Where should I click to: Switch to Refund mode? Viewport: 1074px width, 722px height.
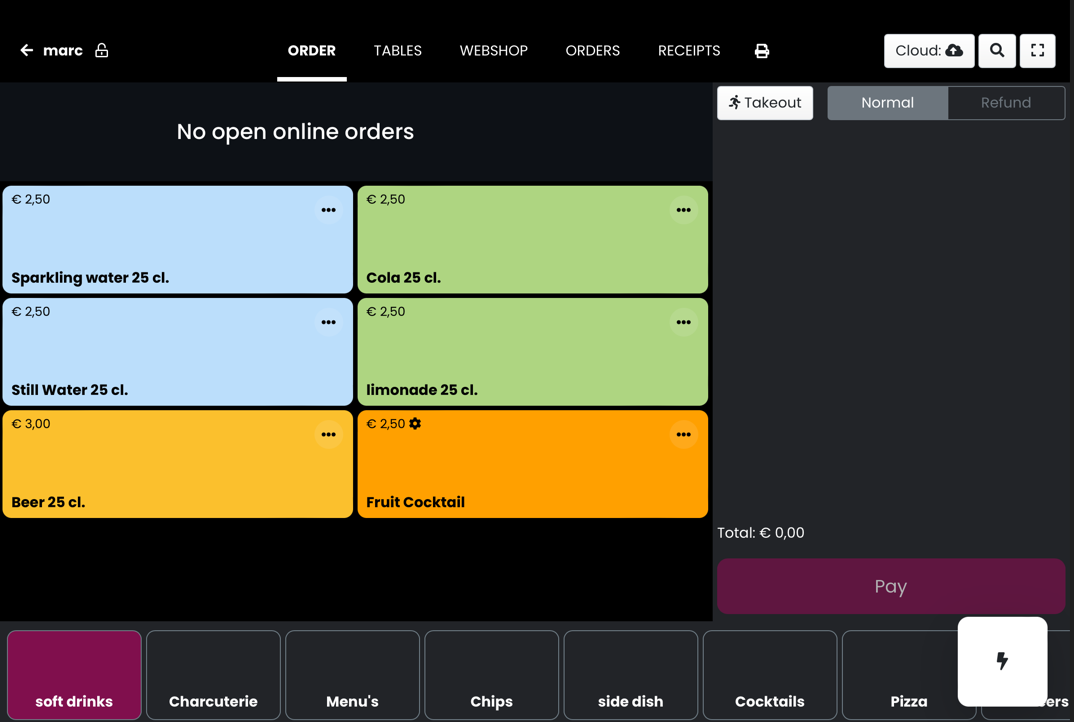(x=1006, y=103)
